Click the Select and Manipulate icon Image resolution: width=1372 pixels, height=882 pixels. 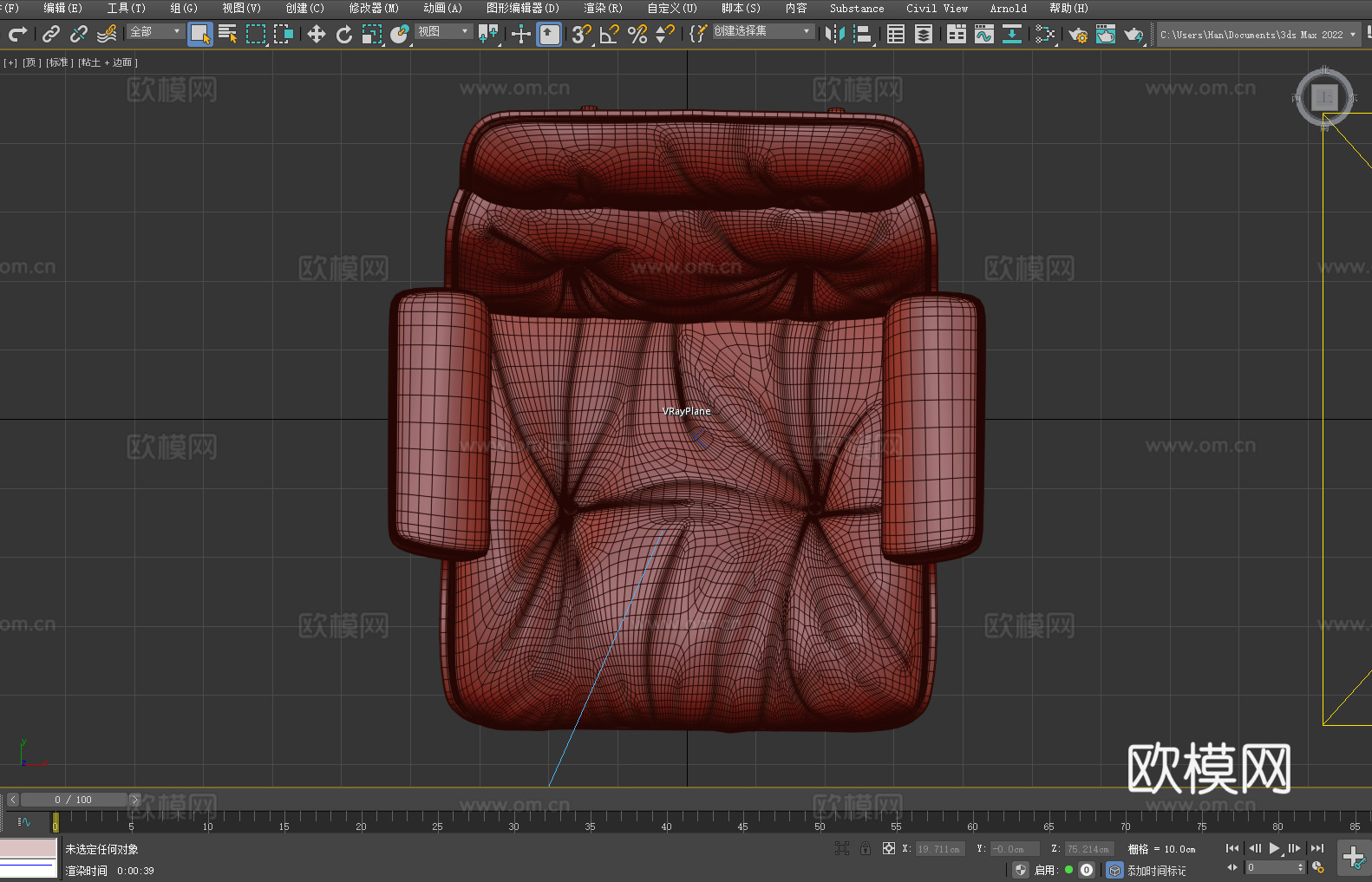(x=521, y=34)
